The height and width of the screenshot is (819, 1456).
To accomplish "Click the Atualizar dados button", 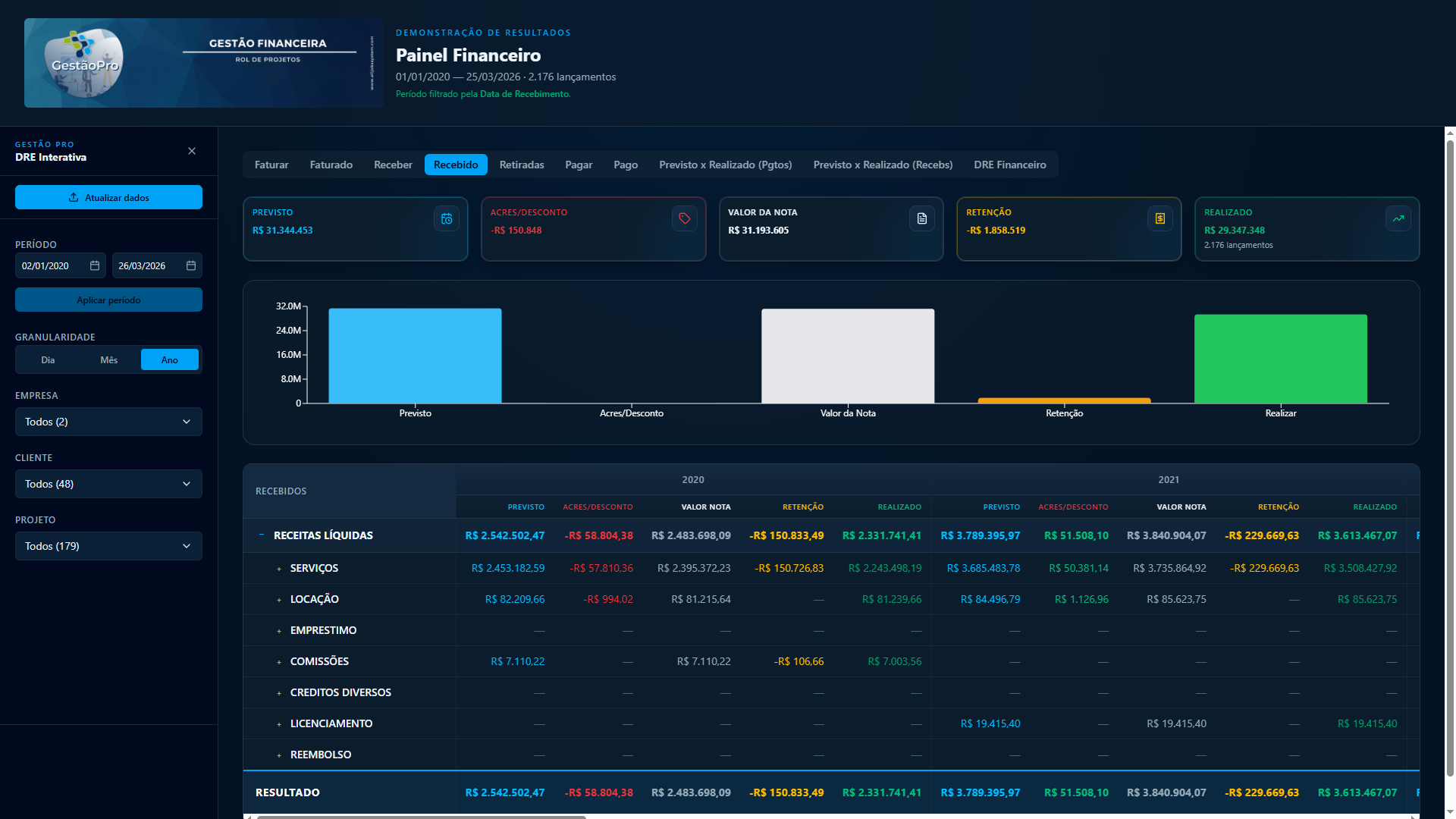I will [x=108, y=197].
